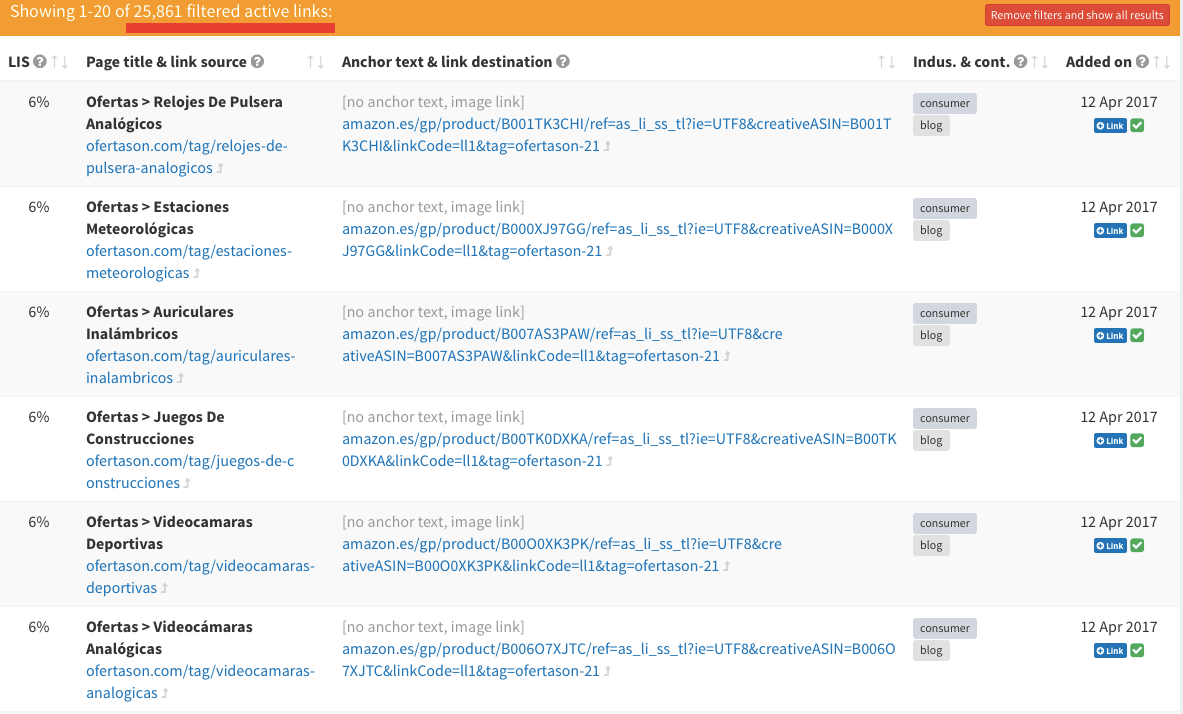
Task: Sort table by LIS column arrows
Action: click(x=60, y=62)
